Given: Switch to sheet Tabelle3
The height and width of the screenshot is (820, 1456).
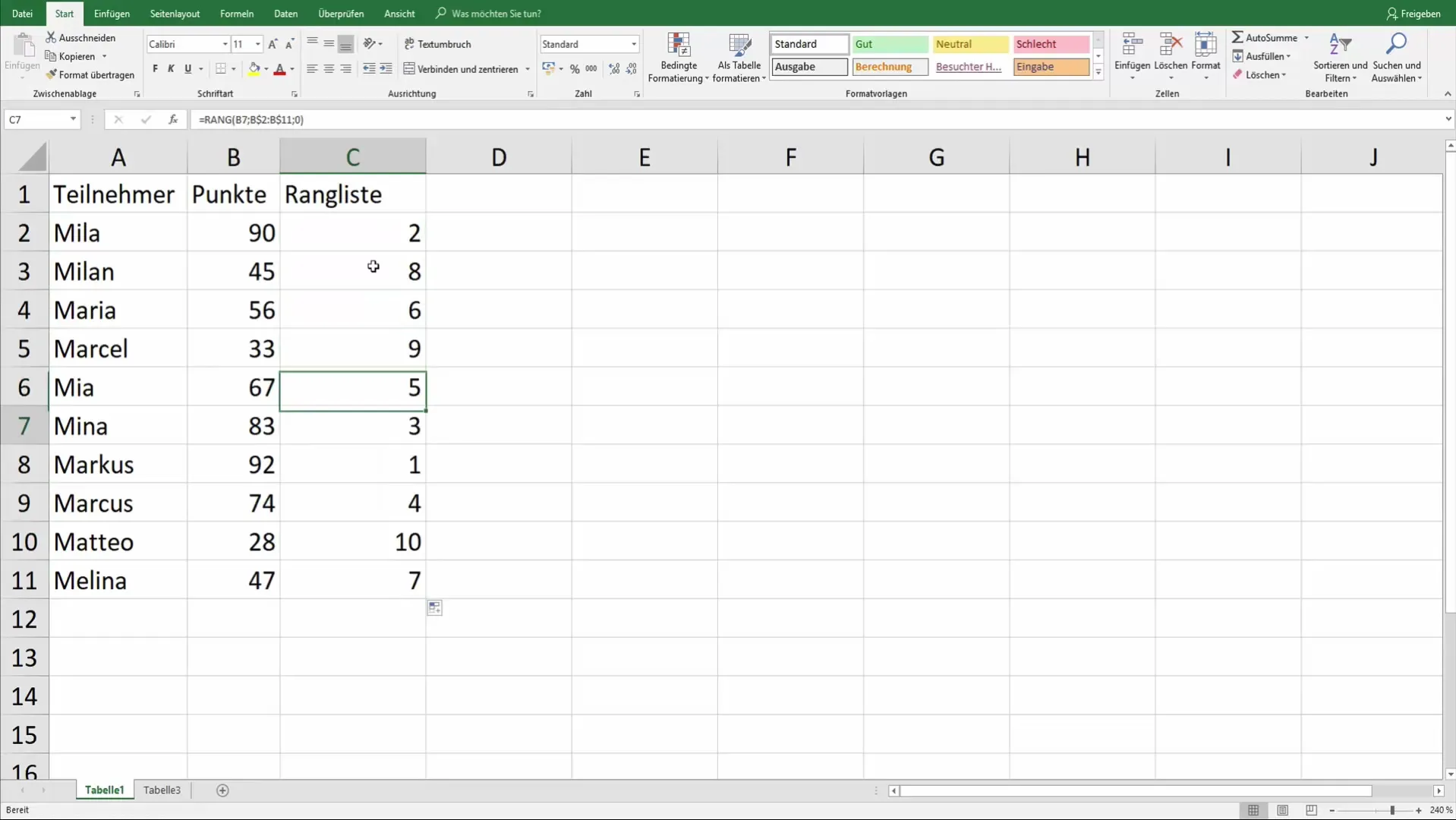Looking at the screenshot, I should click(x=162, y=790).
